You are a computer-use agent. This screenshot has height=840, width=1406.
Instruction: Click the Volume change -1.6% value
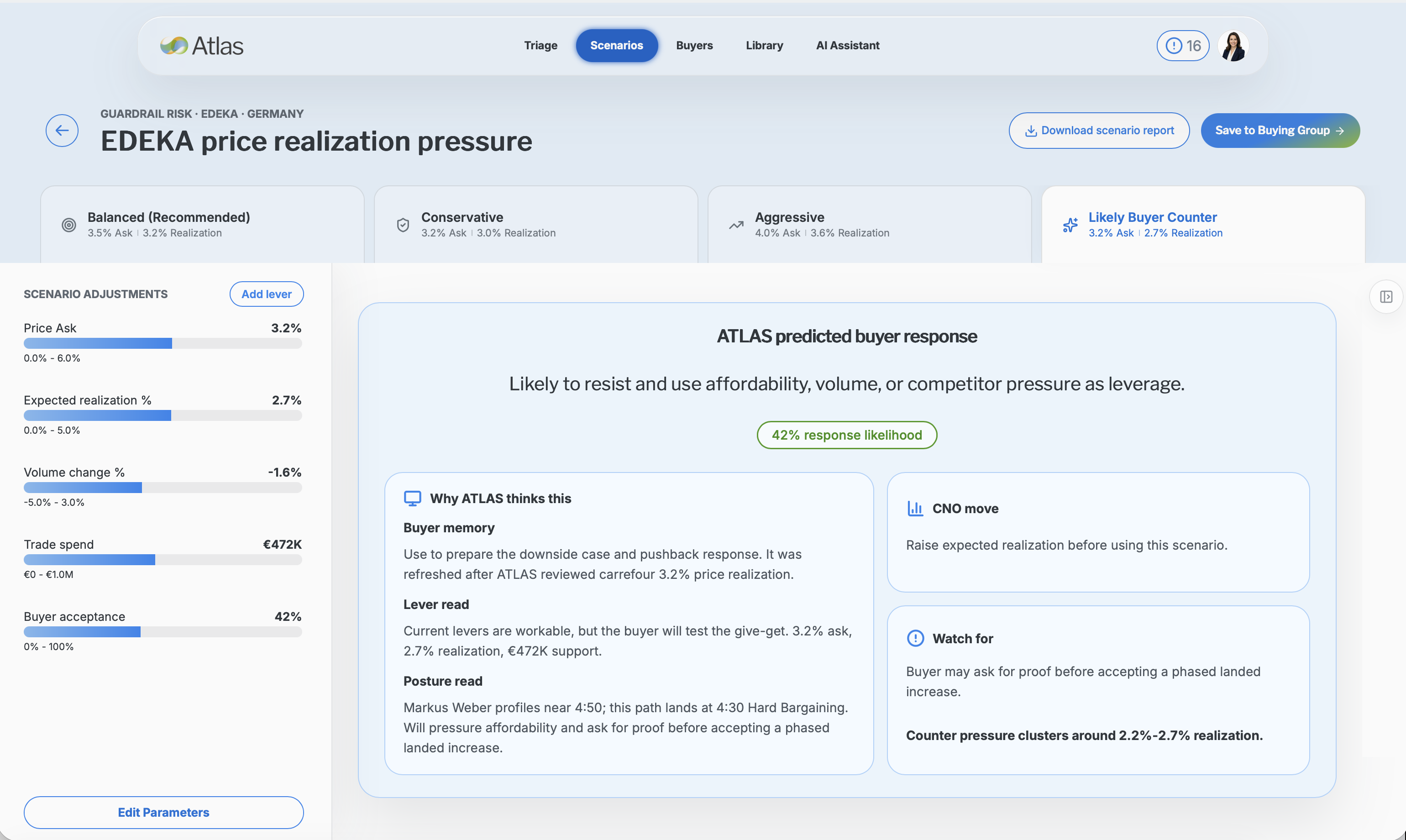(285, 472)
